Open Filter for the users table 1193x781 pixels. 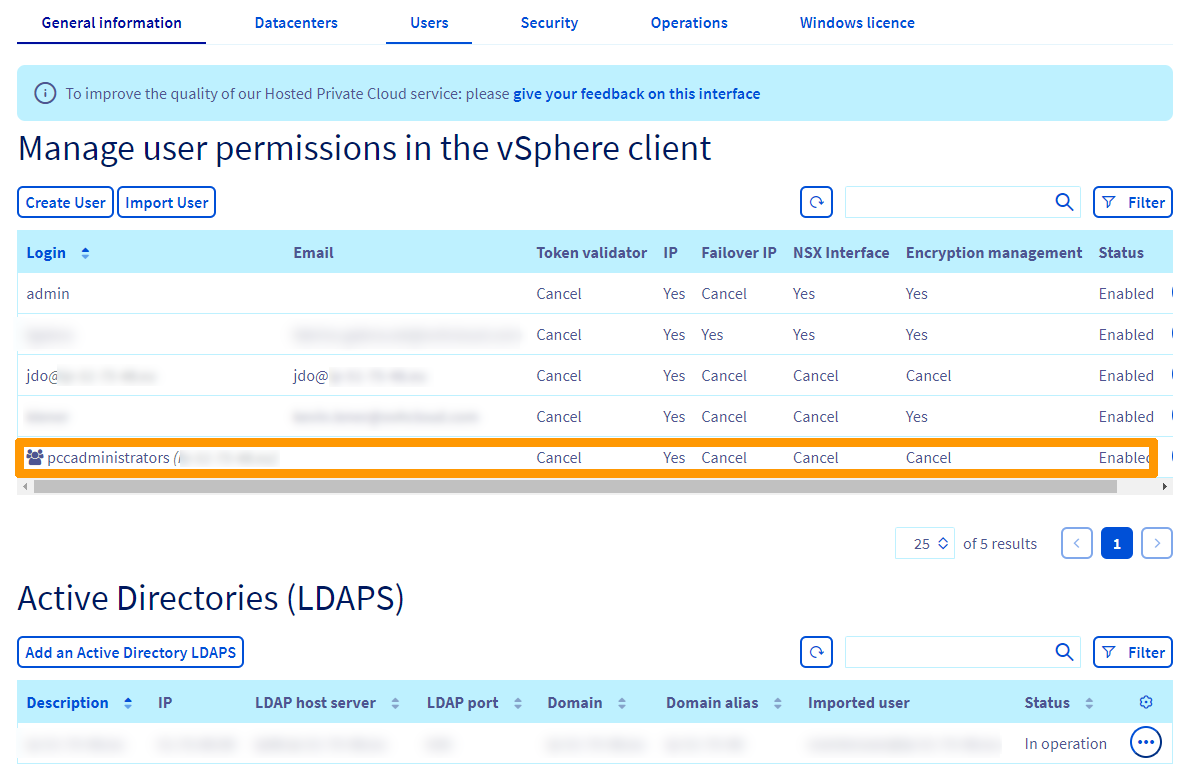pyautogui.click(x=1133, y=202)
